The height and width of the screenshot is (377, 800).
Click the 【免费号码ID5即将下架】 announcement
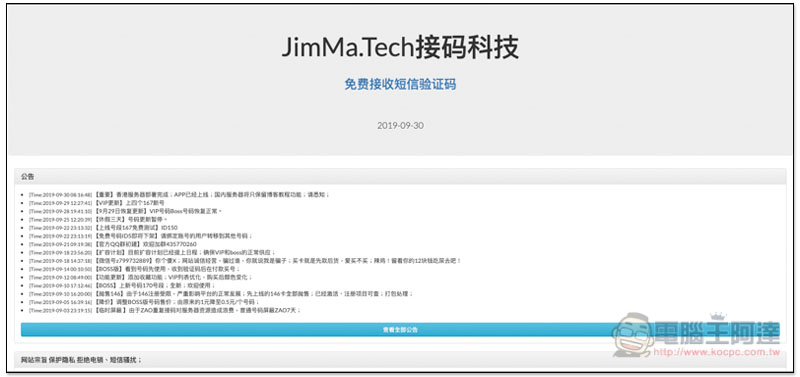[140, 236]
